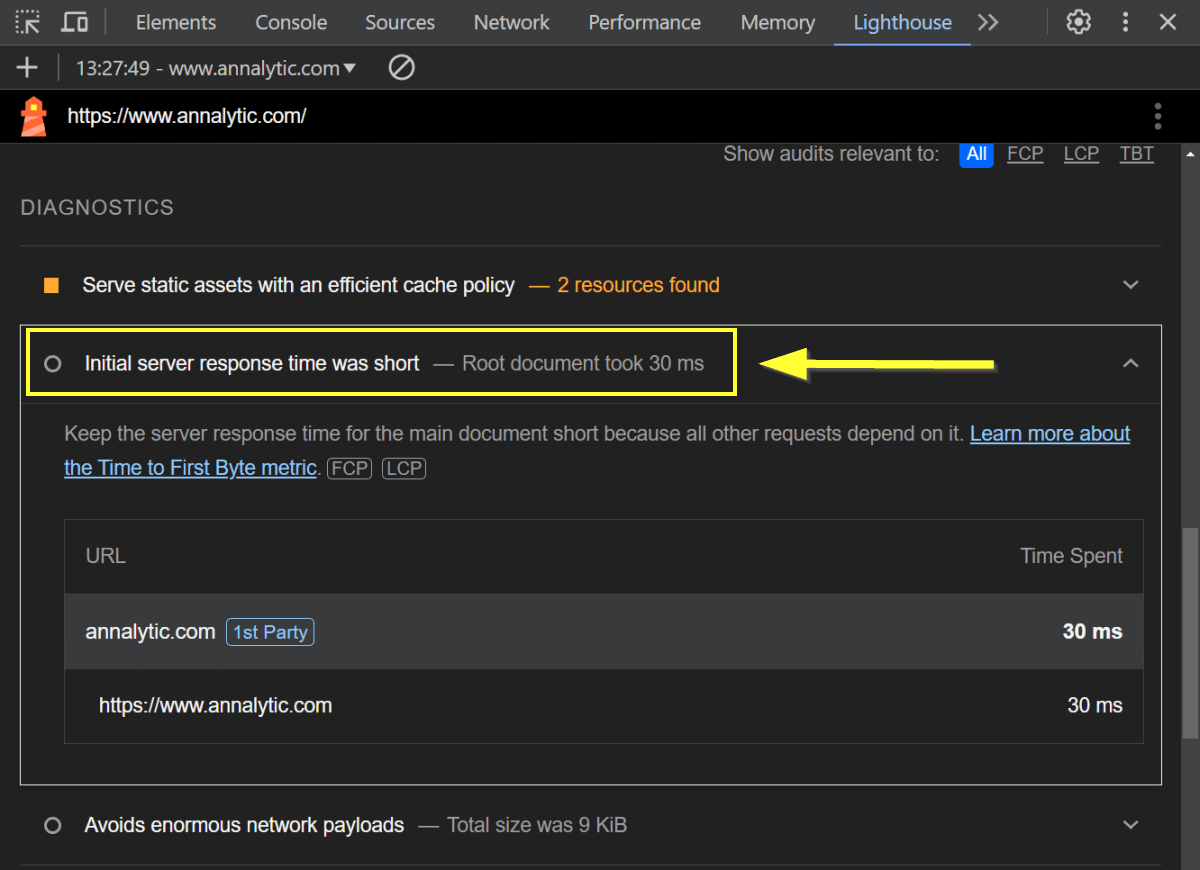Click the Time Spent column header
Viewport: 1200px width, 870px height.
(1071, 556)
